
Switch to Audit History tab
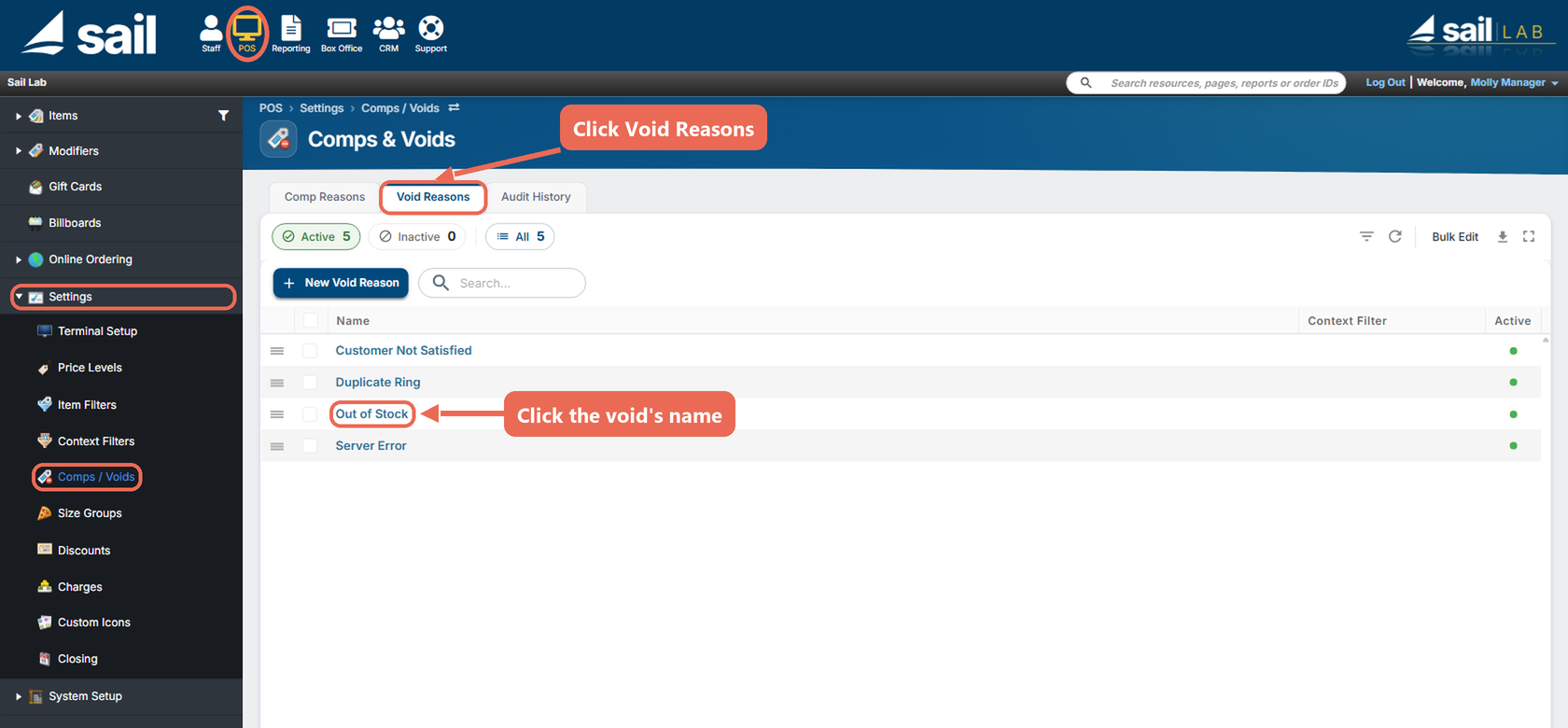(x=536, y=197)
